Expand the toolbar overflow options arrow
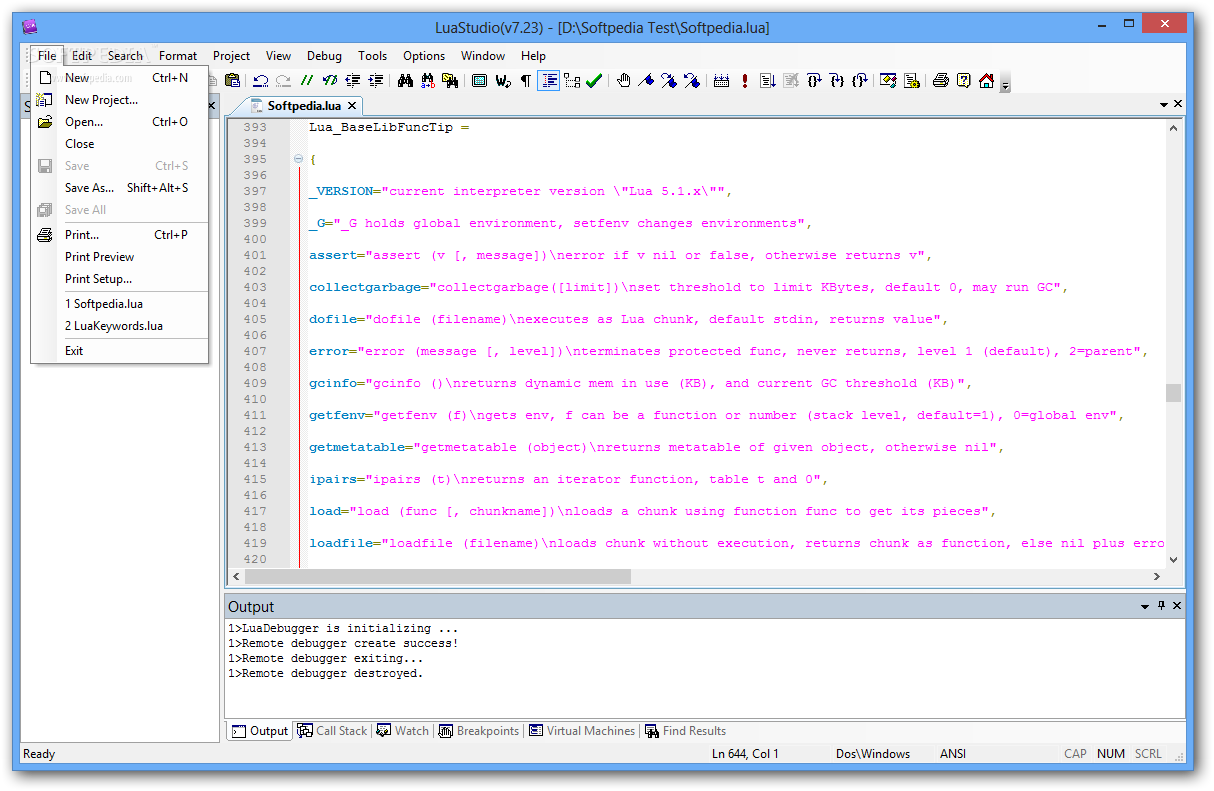Screen dimensions: 1214x791 click(1005, 83)
